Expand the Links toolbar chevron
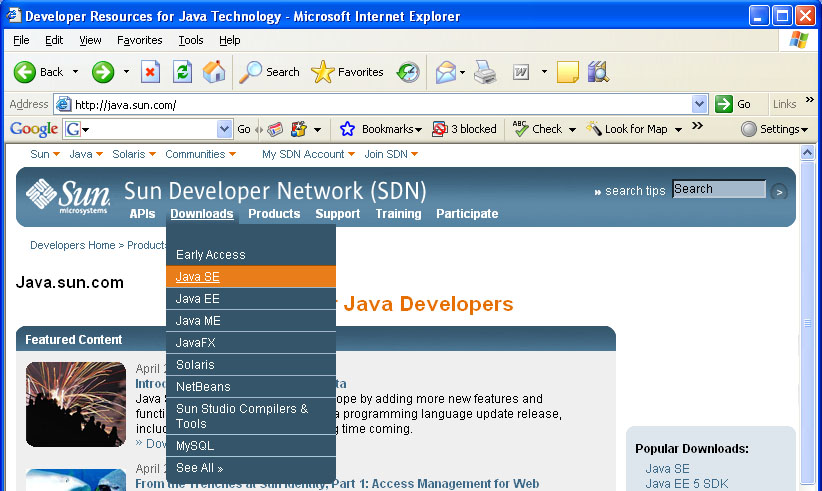822x491 pixels. [x=810, y=100]
